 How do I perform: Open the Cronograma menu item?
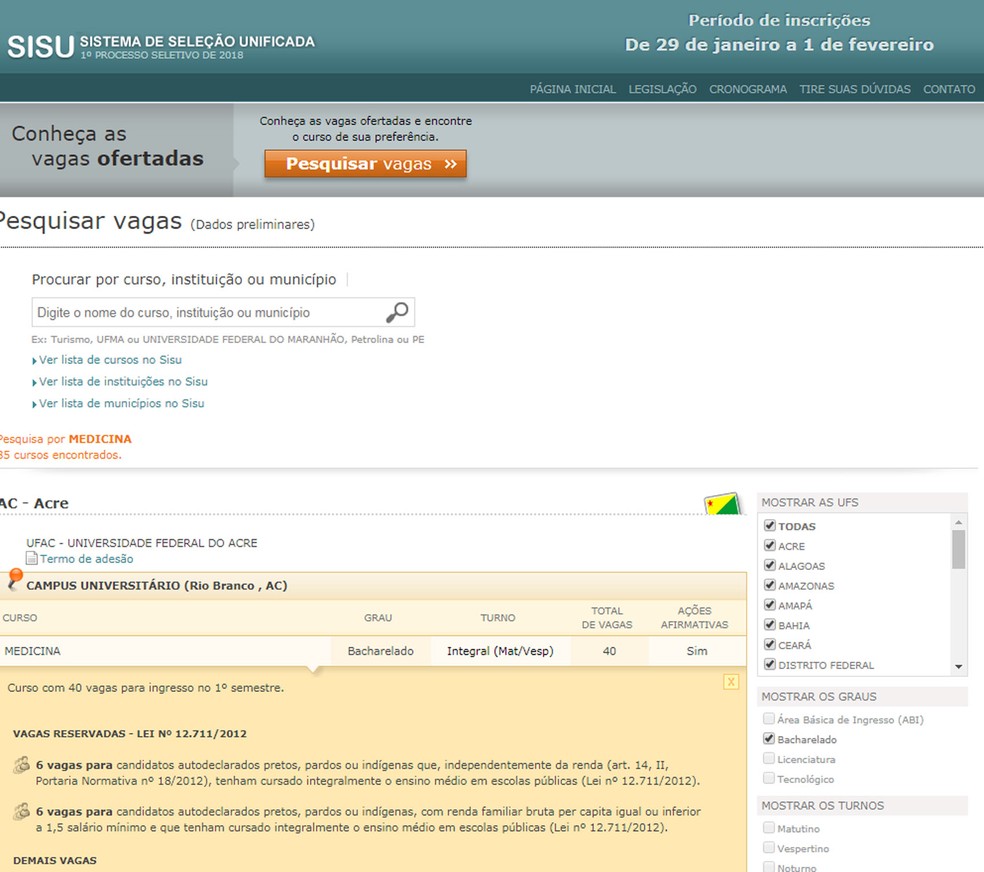click(x=748, y=89)
